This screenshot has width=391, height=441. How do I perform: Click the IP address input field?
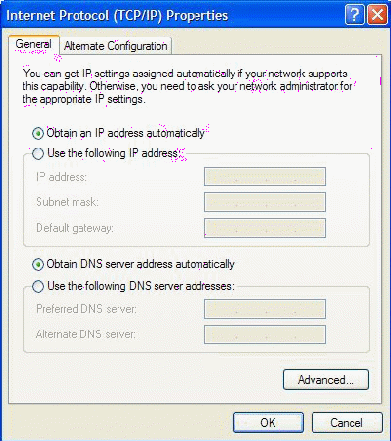(265, 177)
